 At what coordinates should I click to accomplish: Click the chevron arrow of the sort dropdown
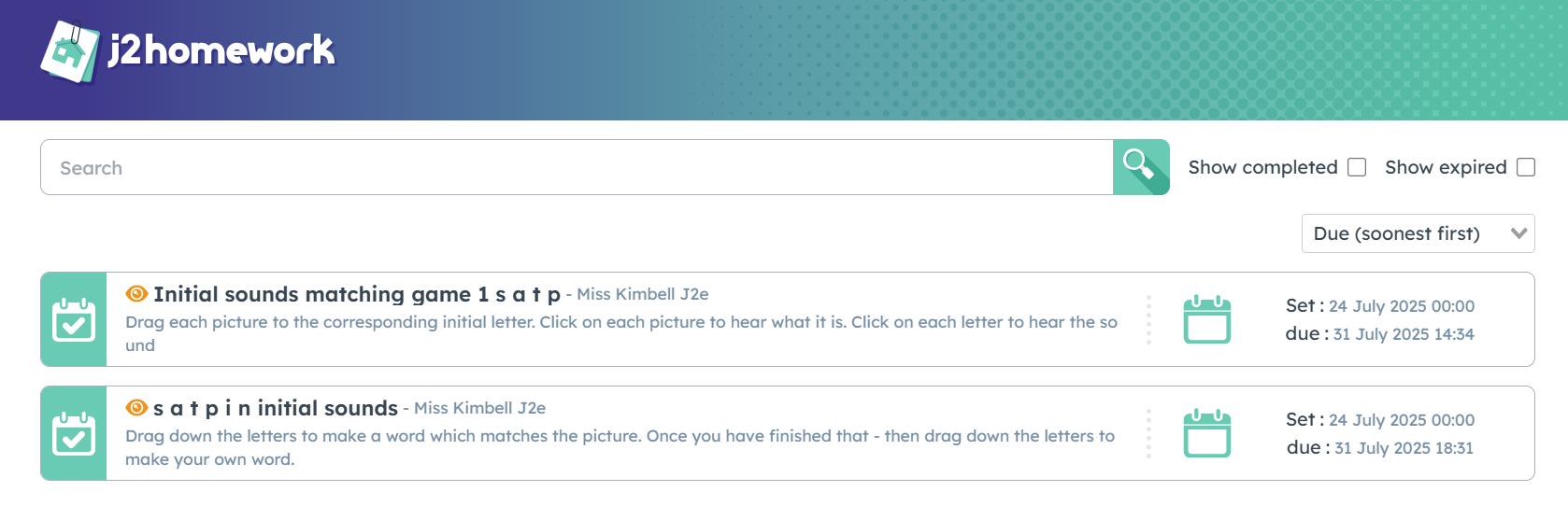(x=1519, y=233)
